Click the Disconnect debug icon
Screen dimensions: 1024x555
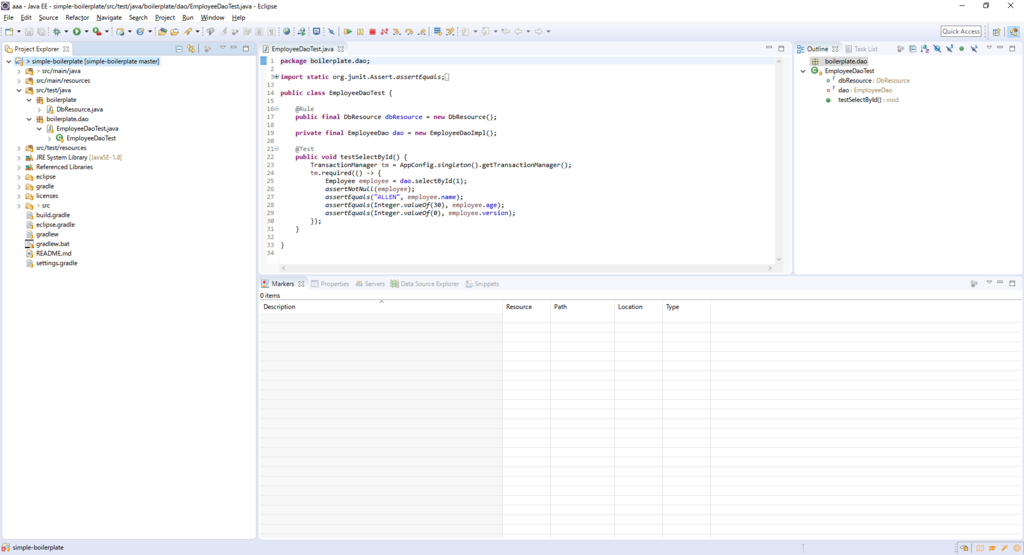384,31
